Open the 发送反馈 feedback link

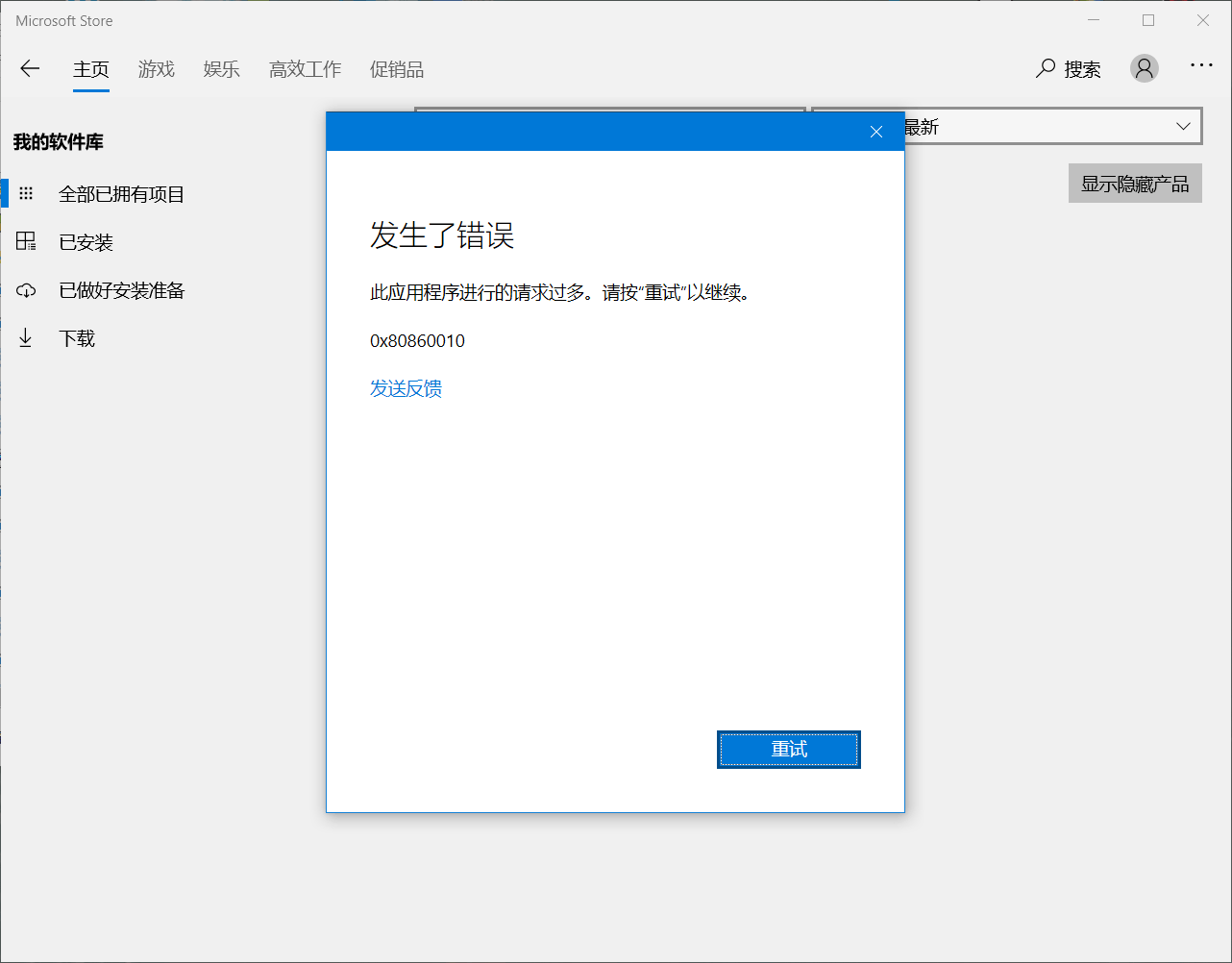pyautogui.click(x=407, y=388)
